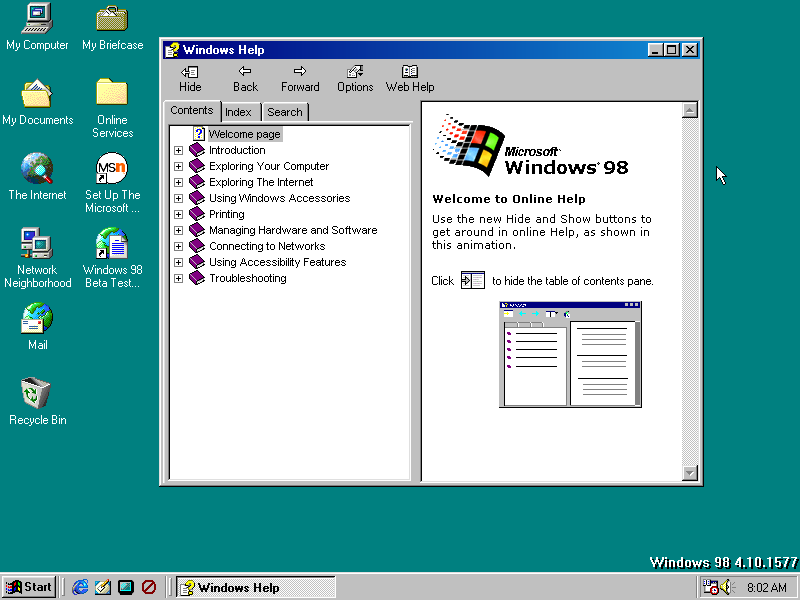
Task: Click the Forward arrow in Help toolbar
Action: [300, 79]
